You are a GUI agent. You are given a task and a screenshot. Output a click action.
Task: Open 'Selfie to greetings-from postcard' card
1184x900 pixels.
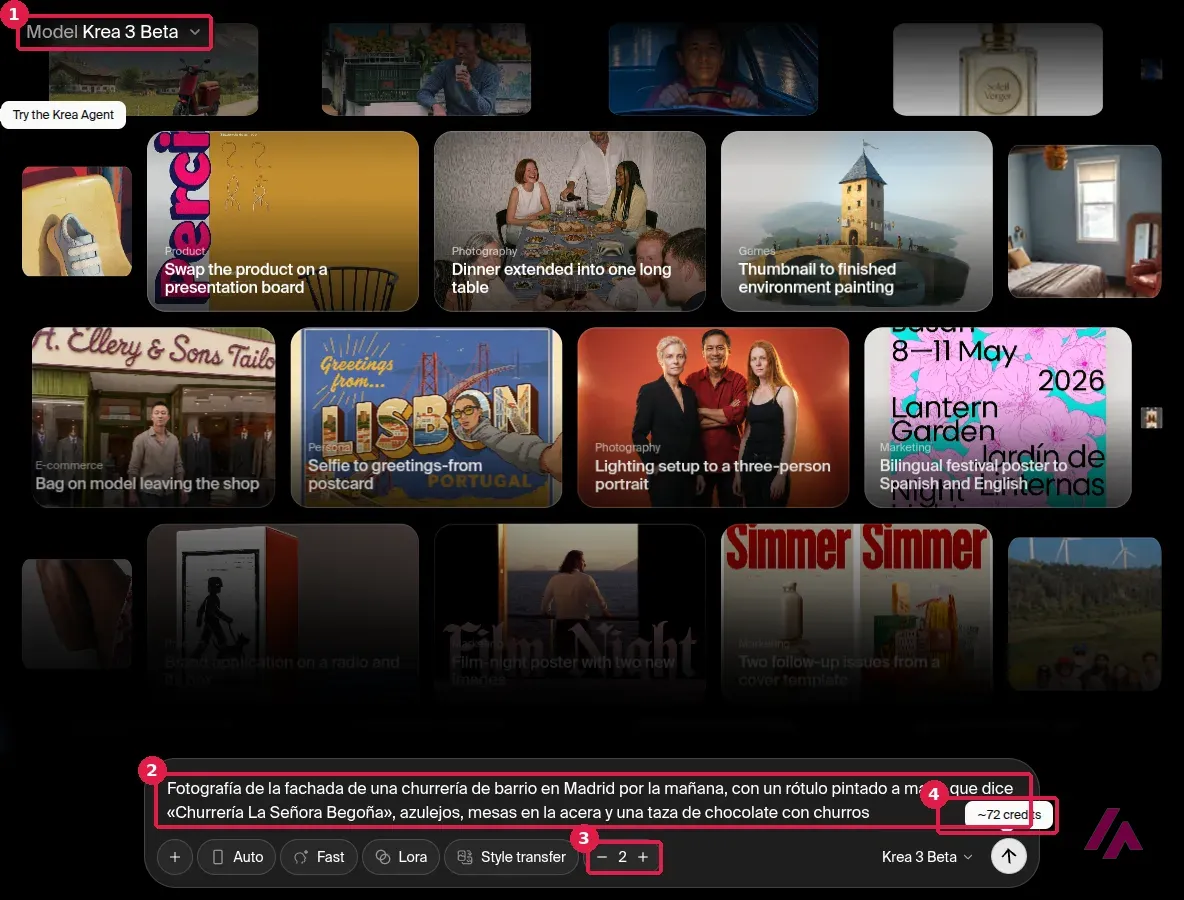coord(427,418)
